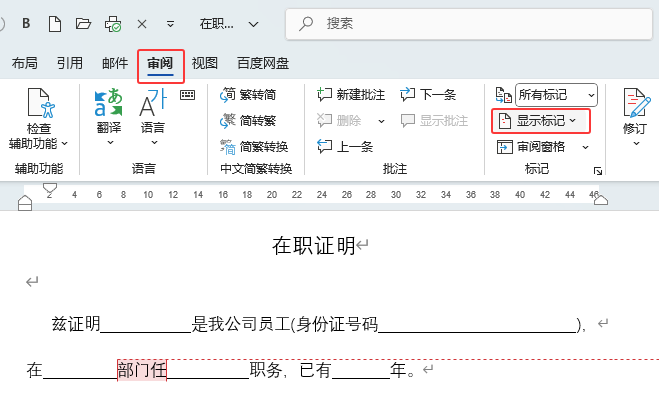659x405 pixels.
Task: Click the tracked change 部门任 text
Action: point(142,370)
